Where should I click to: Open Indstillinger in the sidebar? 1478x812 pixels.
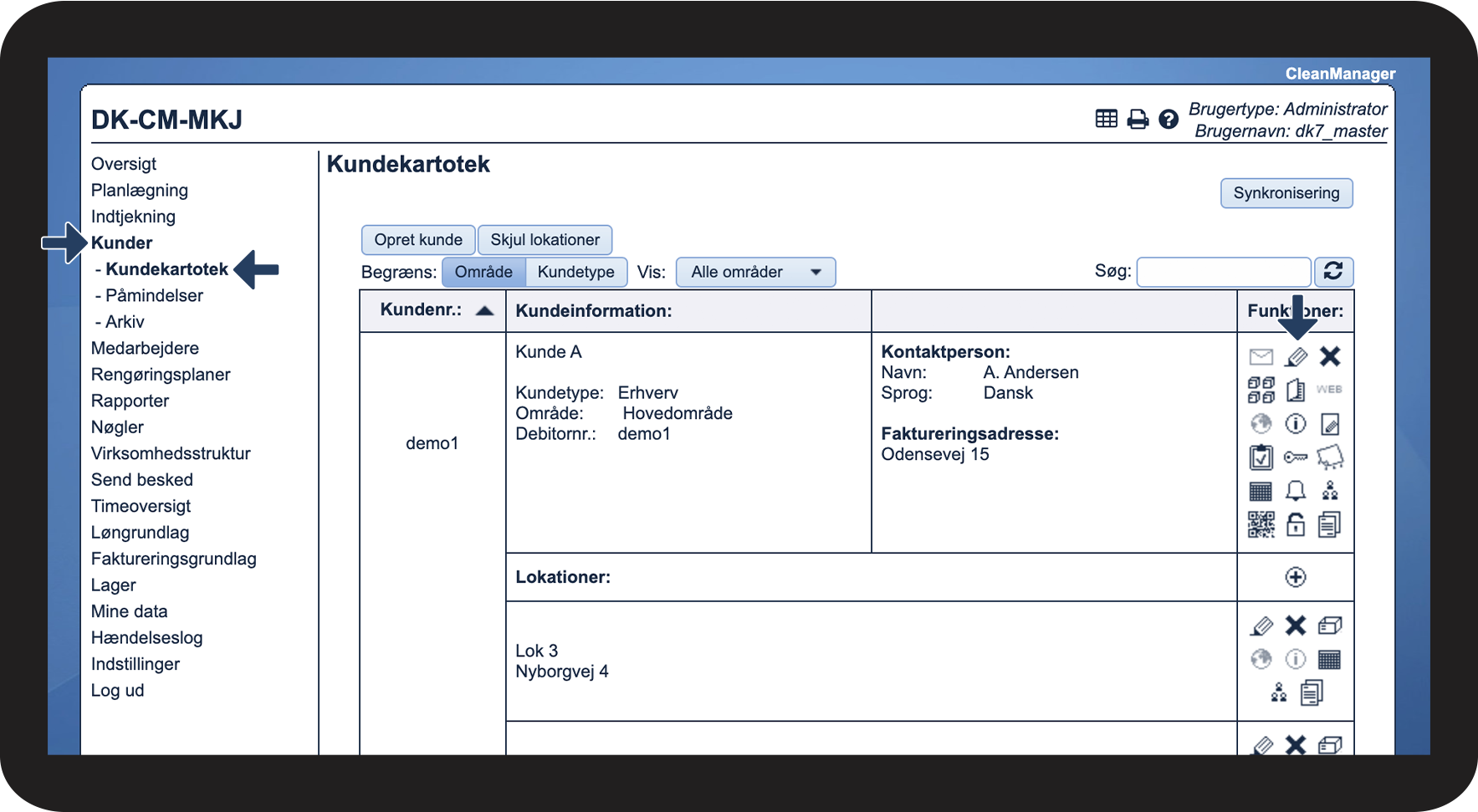tap(136, 665)
